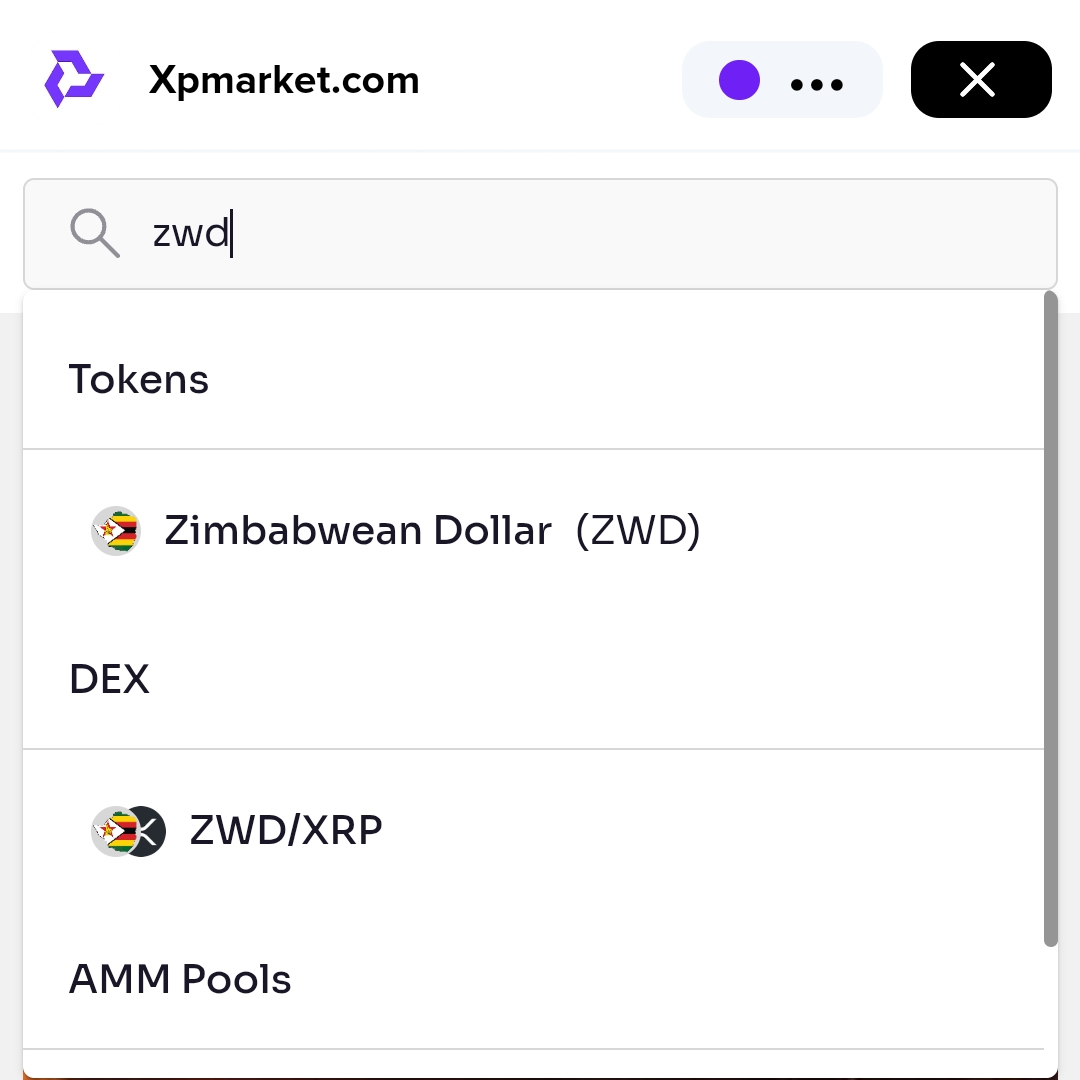The height and width of the screenshot is (1080, 1080).
Task: Open the ZWD/XRP DEX pair result
Action: (x=534, y=831)
